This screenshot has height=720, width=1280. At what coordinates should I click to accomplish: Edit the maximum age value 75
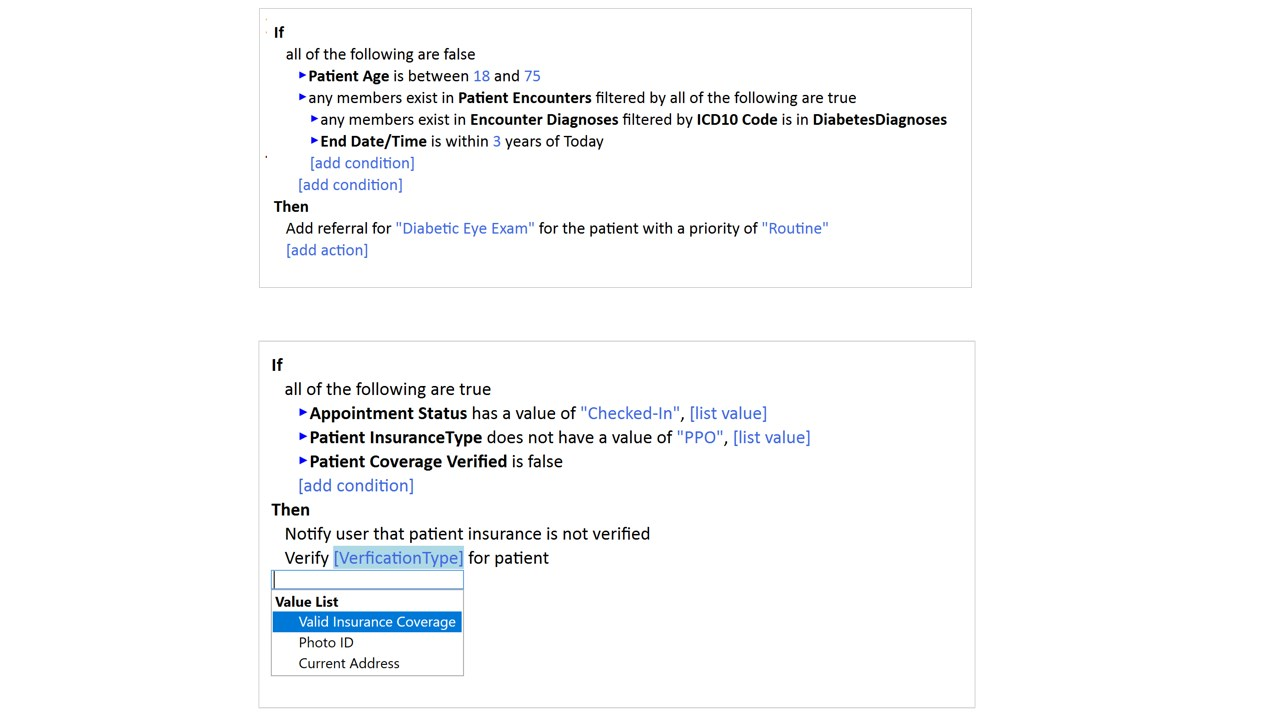click(532, 76)
